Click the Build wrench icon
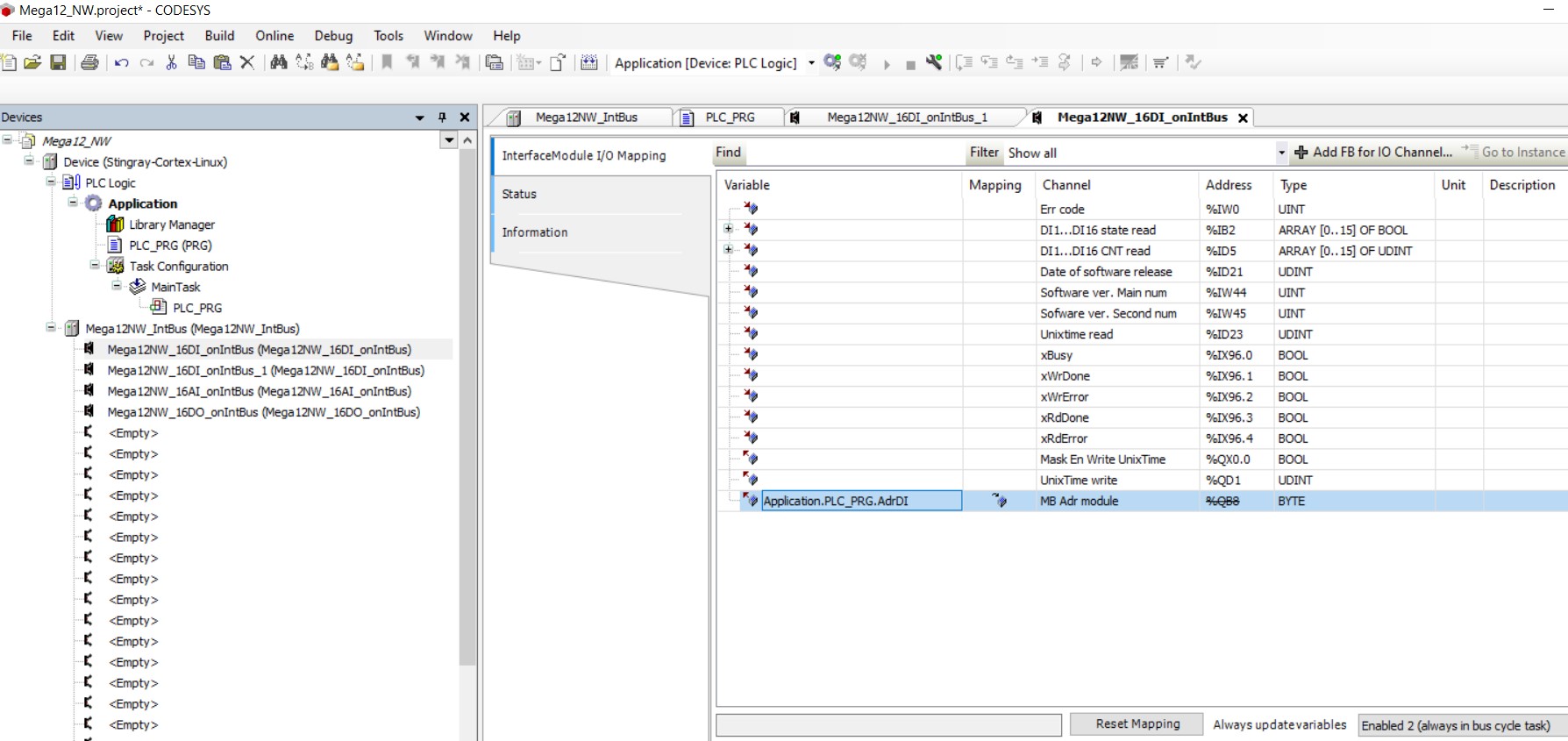The width and height of the screenshot is (1568, 741). coord(934,62)
